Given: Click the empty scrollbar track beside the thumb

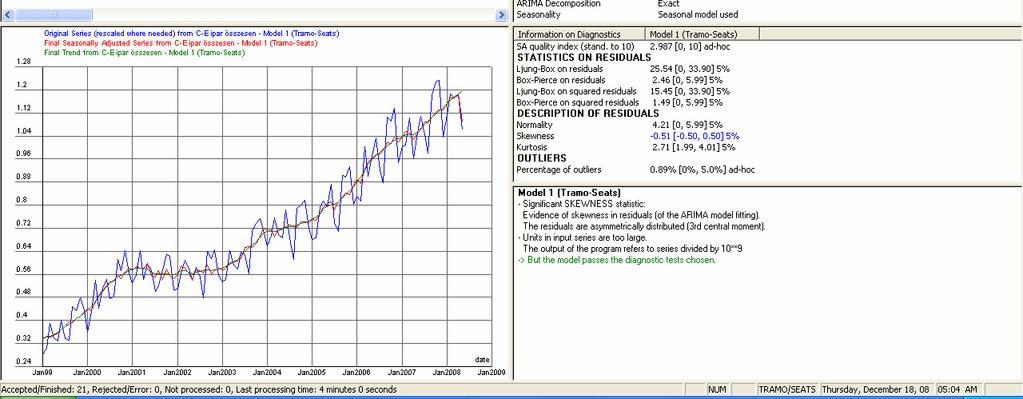Looking at the screenshot, I should (x=295, y=15).
